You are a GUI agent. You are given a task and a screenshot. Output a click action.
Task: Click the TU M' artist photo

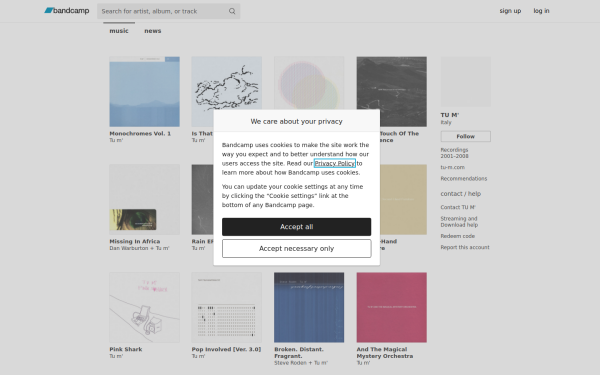tap(465, 82)
